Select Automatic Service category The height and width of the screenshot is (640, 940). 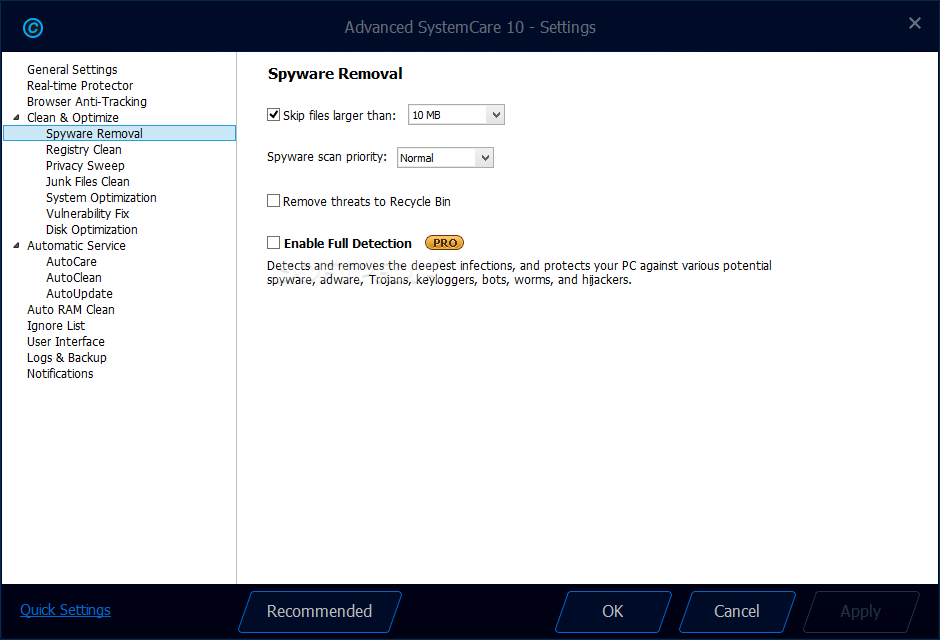click(x=76, y=246)
